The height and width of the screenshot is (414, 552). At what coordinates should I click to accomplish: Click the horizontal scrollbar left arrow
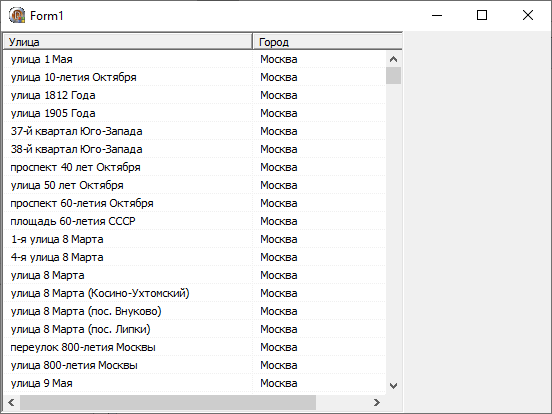click(11, 402)
